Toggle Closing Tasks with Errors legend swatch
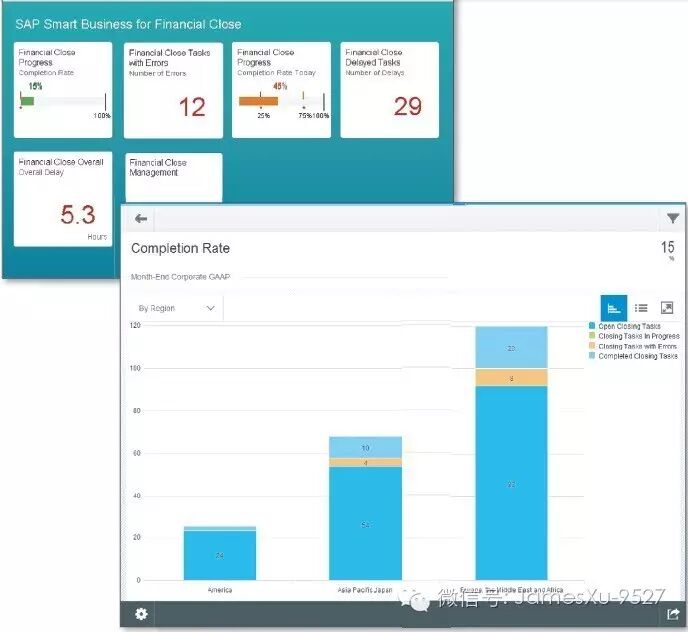 coord(592,346)
